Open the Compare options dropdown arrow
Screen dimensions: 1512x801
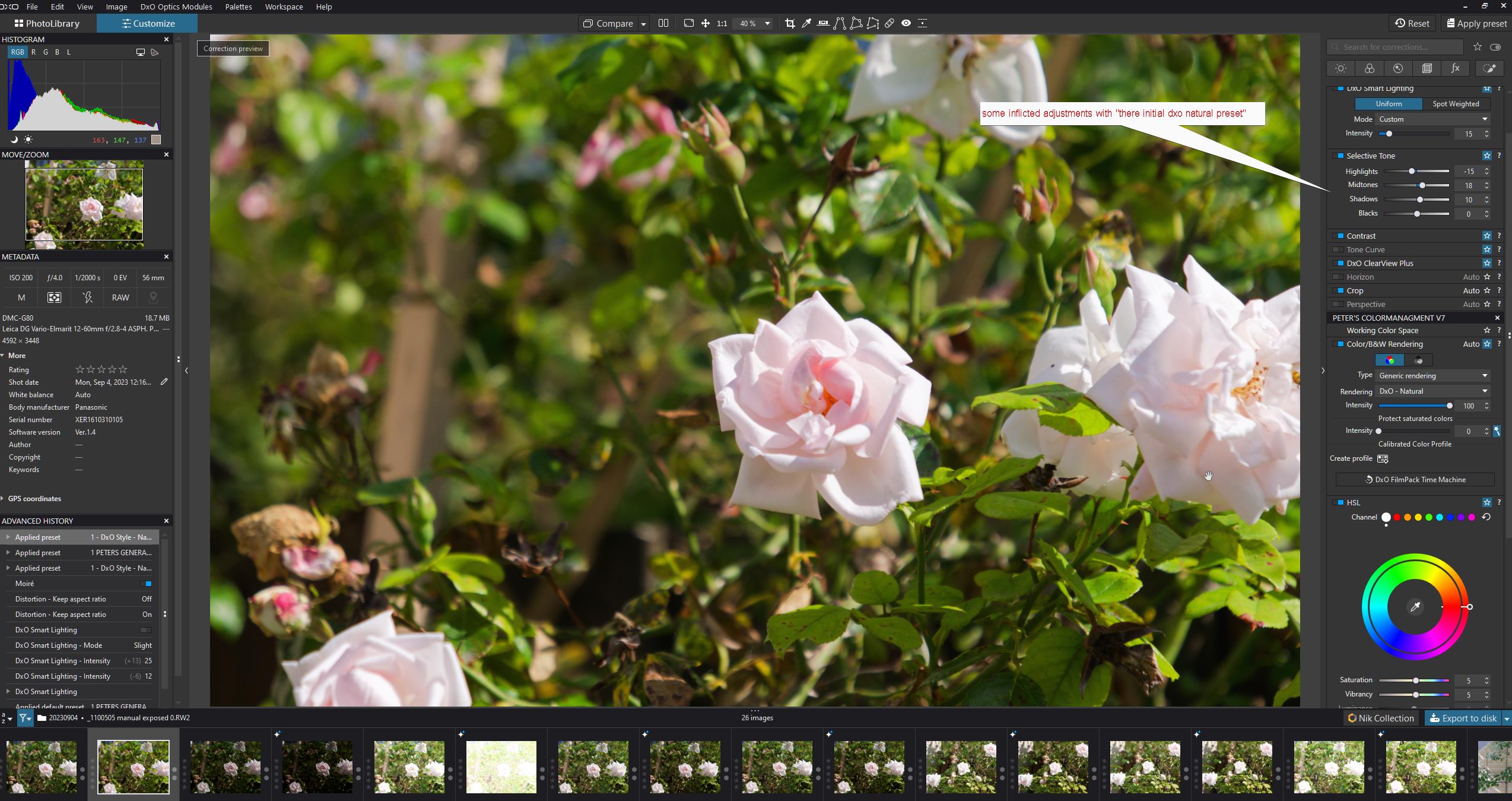(643, 24)
